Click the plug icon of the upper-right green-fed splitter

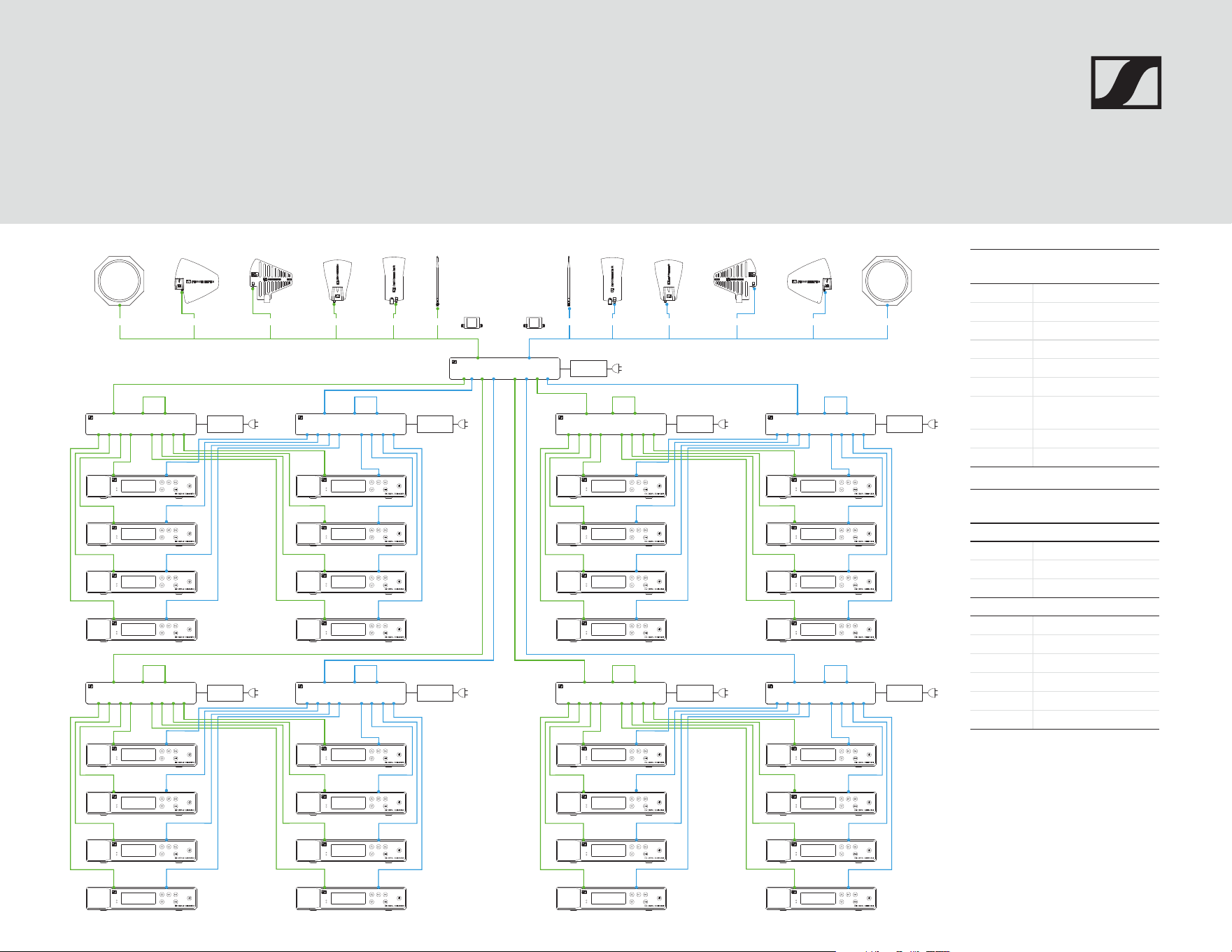point(724,424)
